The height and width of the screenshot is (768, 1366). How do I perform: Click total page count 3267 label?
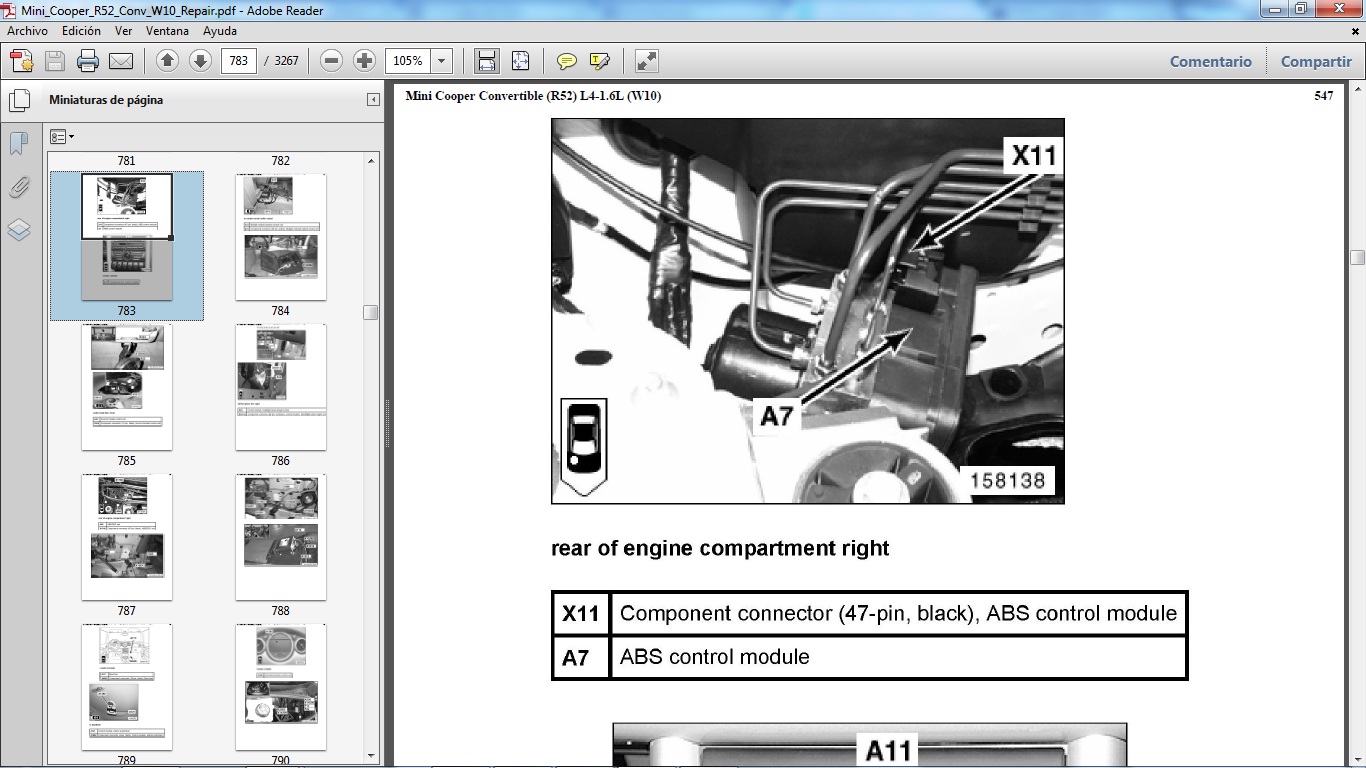pyautogui.click(x=287, y=61)
